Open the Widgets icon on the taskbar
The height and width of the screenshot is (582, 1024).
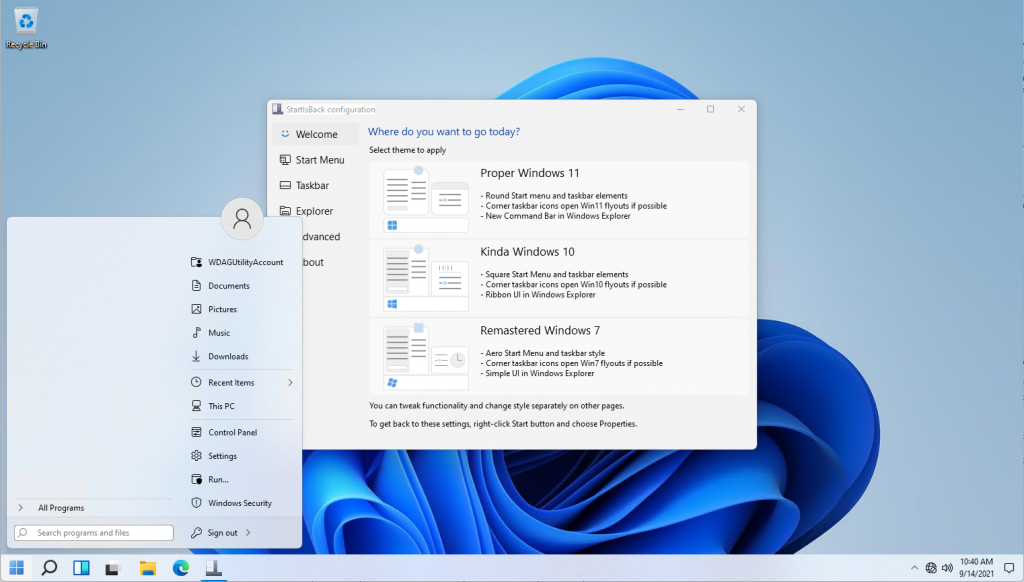coord(82,568)
